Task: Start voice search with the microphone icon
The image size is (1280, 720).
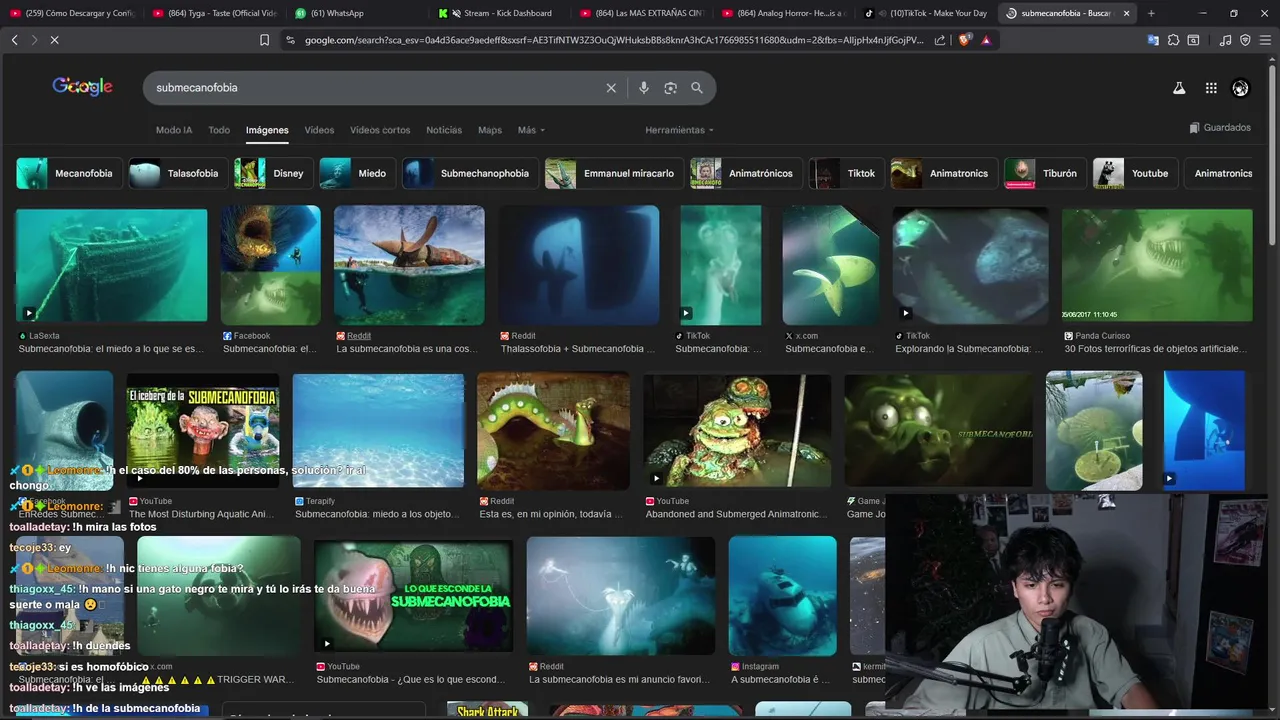Action: coord(643,88)
